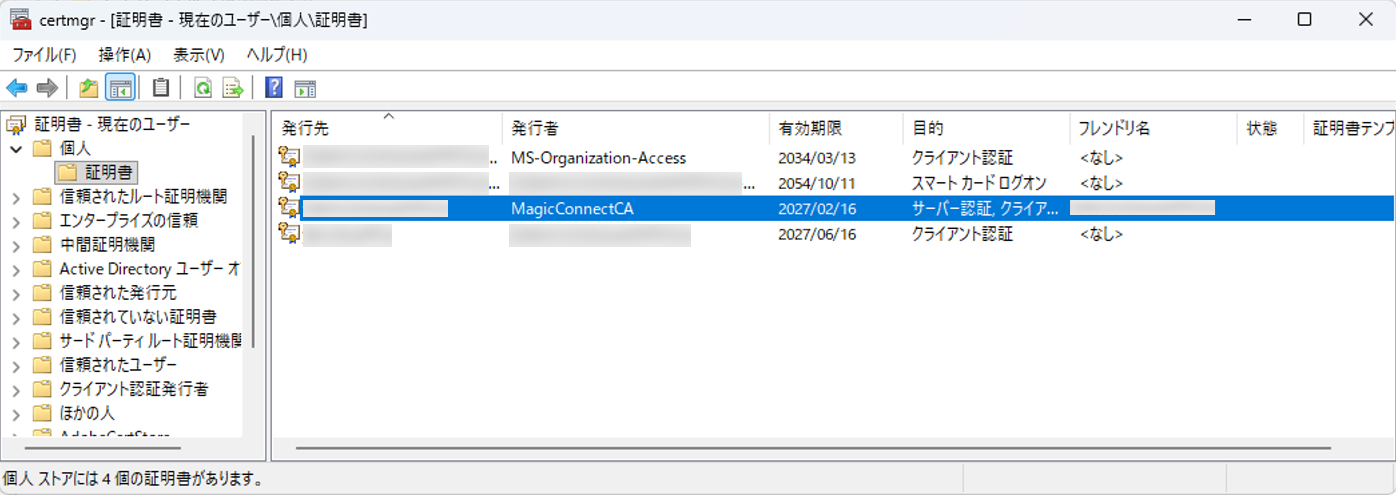Click the <なし> friendly name in the 2034/03/13 row
This screenshot has width=1396, height=496.
pos(1101,158)
